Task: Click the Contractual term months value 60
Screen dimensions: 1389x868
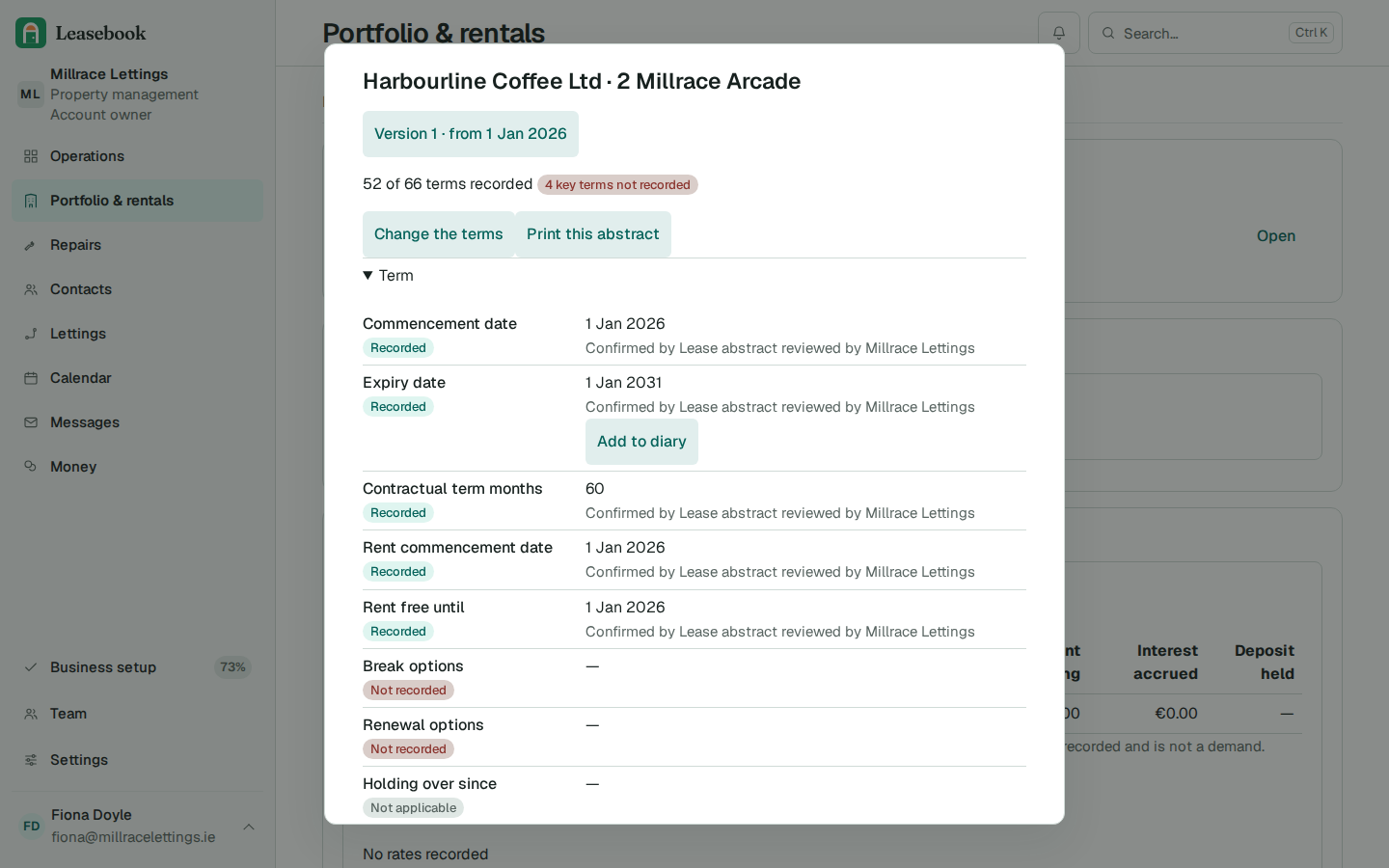Action: click(x=595, y=489)
